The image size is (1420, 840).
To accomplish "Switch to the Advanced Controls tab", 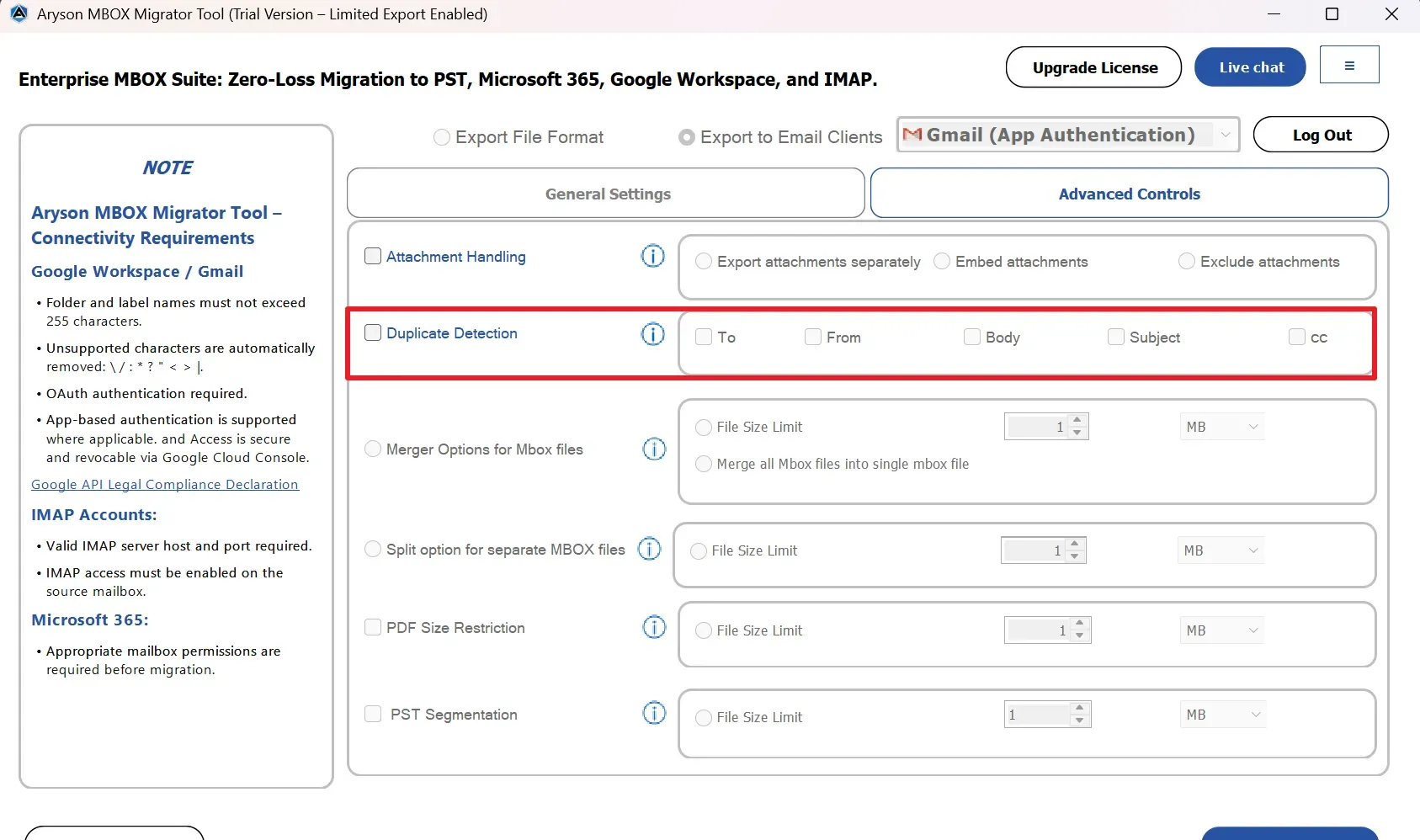I will coord(1130,194).
